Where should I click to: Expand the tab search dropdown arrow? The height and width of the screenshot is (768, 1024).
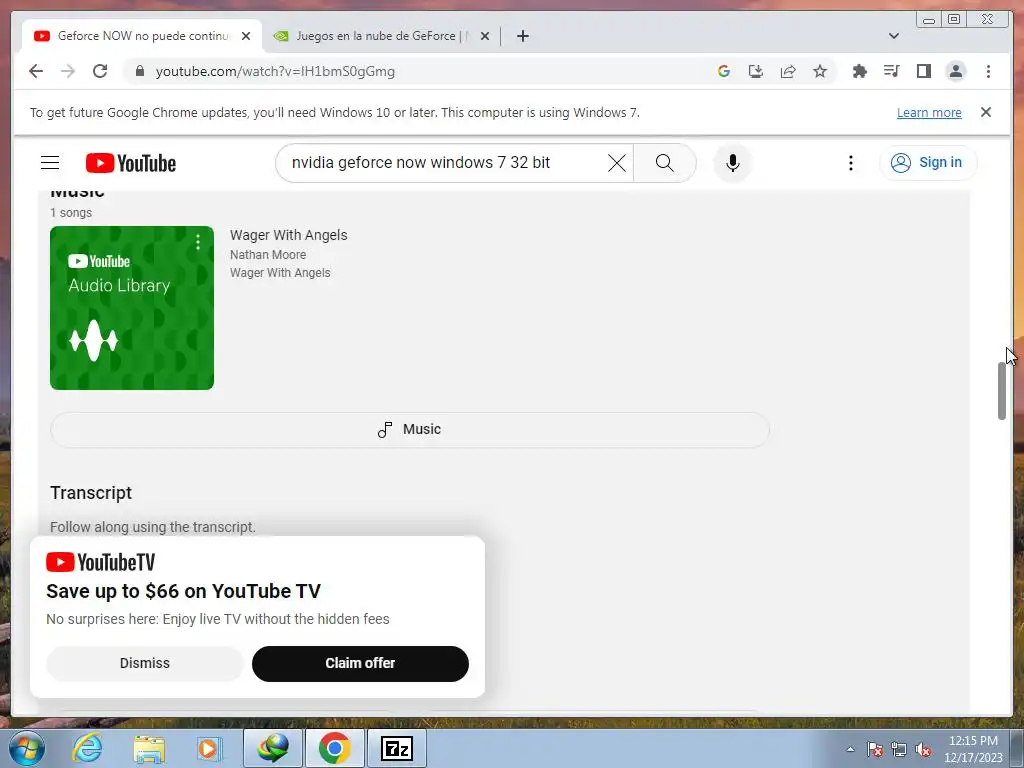coord(893,36)
